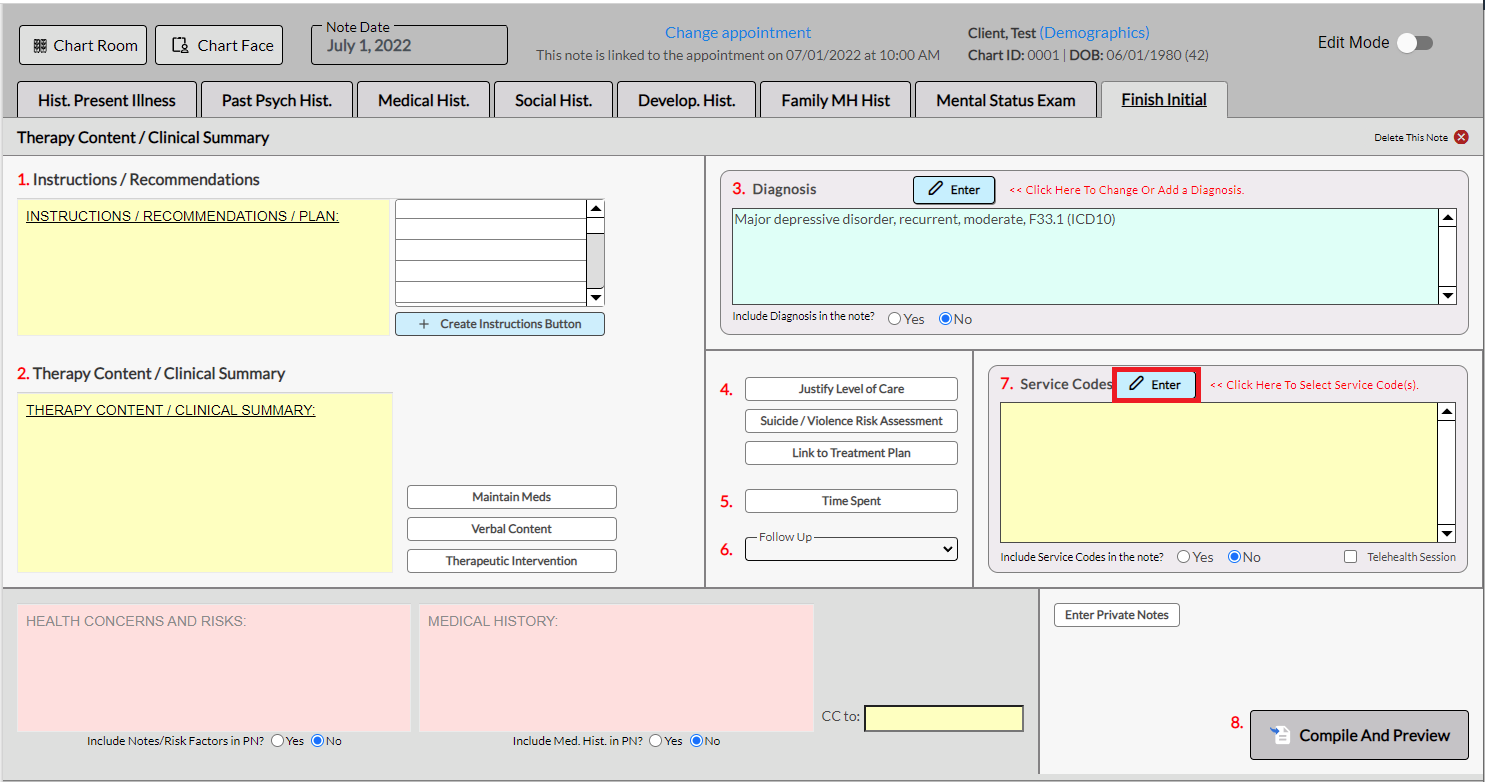Click the Change appointment link
1485x782 pixels.
738,33
